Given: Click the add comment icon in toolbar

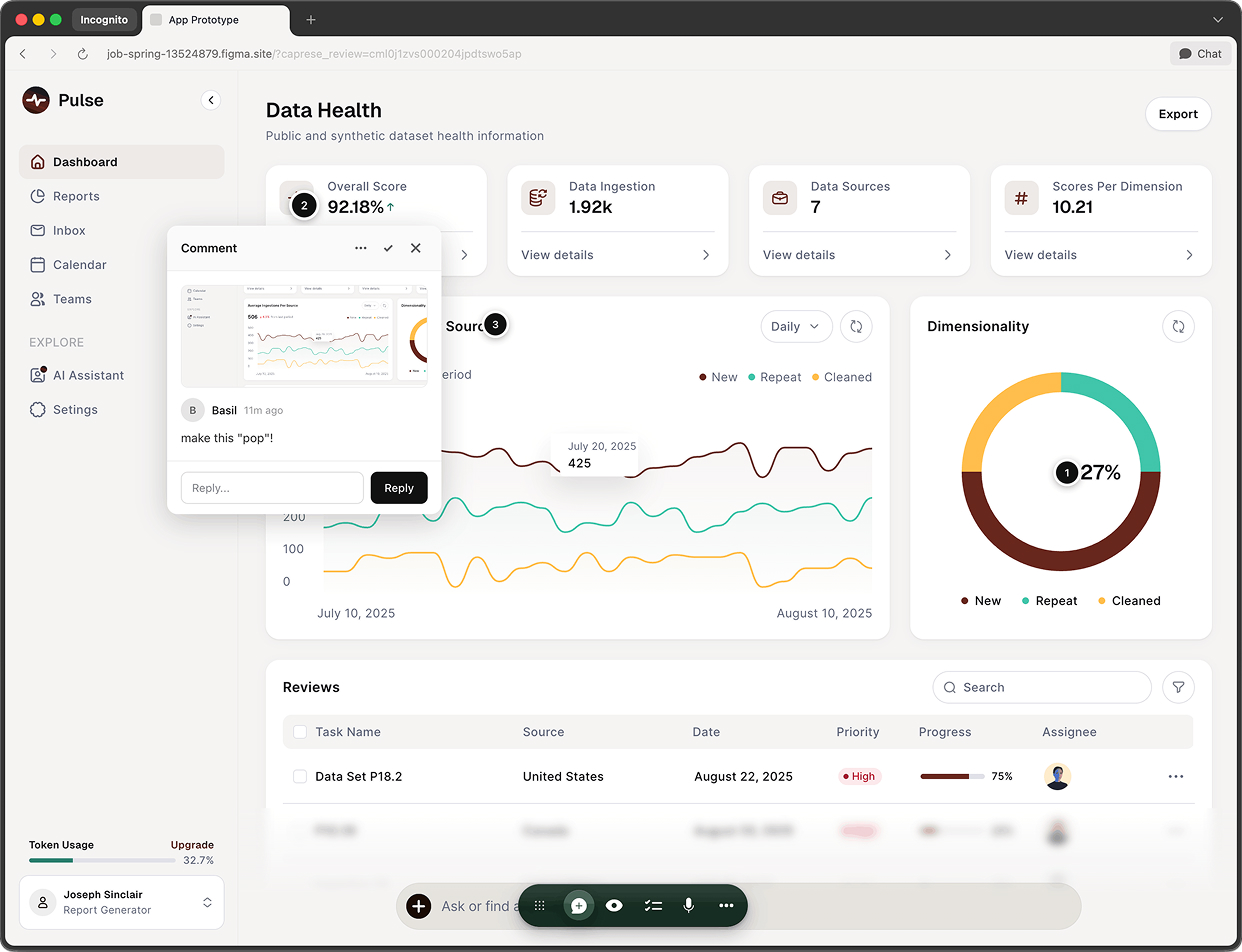Looking at the screenshot, I should pos(578,905).
